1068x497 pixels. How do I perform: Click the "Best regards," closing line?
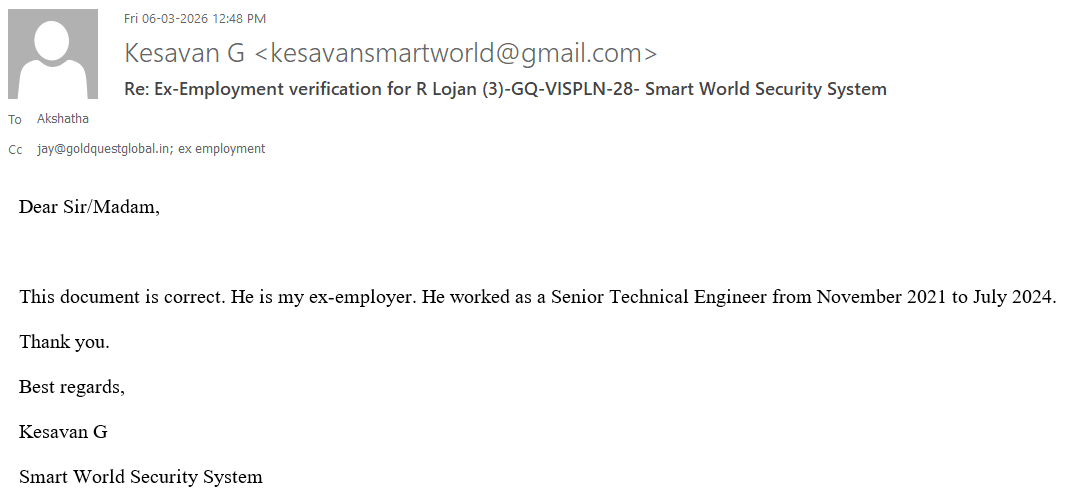click(72, 387)
